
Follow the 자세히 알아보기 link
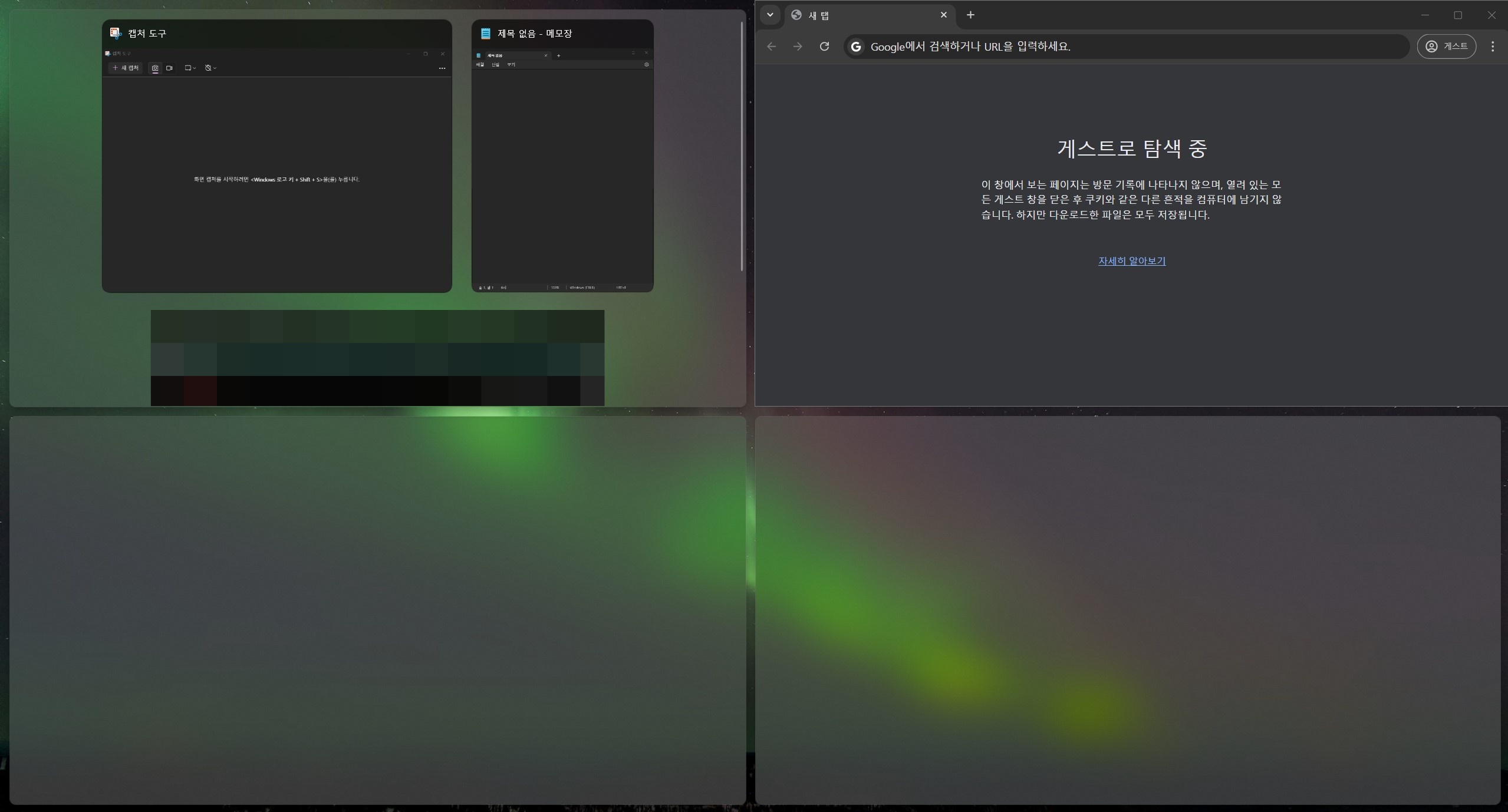click(1131, 261)
